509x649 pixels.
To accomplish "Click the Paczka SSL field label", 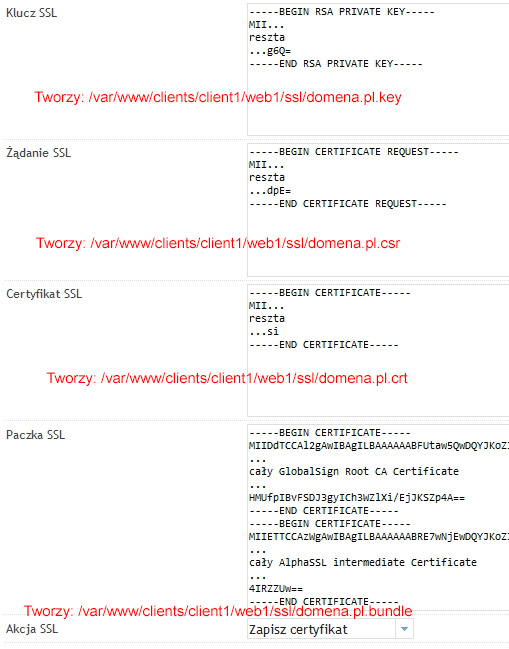I will 36,435.
